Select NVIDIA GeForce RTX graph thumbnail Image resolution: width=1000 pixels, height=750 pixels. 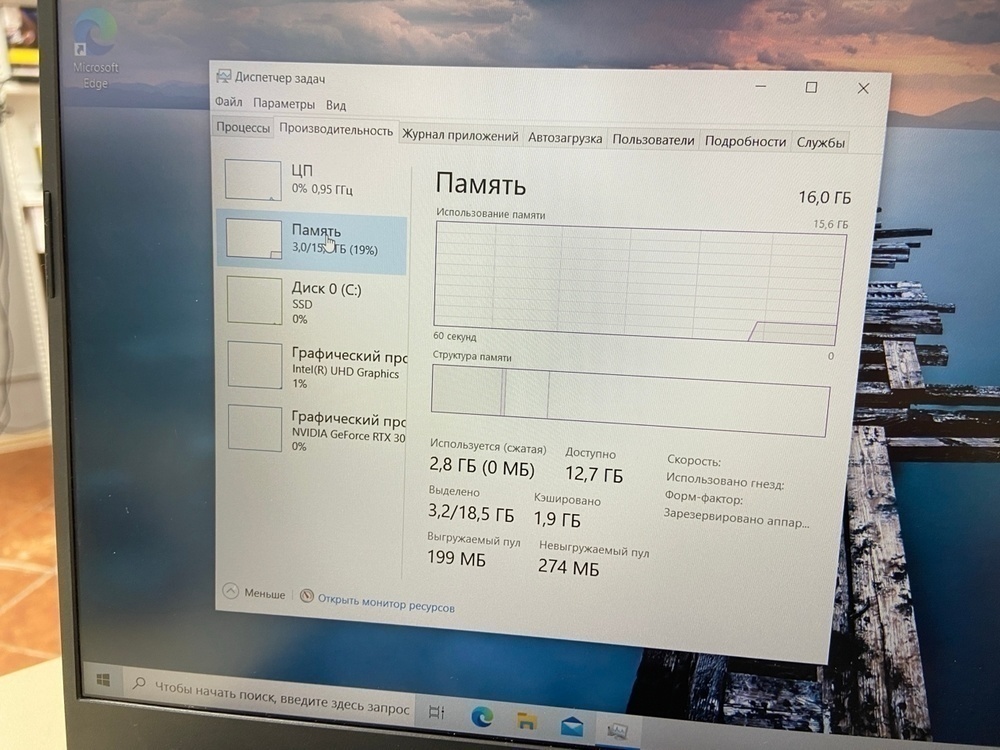coord(255,428)
